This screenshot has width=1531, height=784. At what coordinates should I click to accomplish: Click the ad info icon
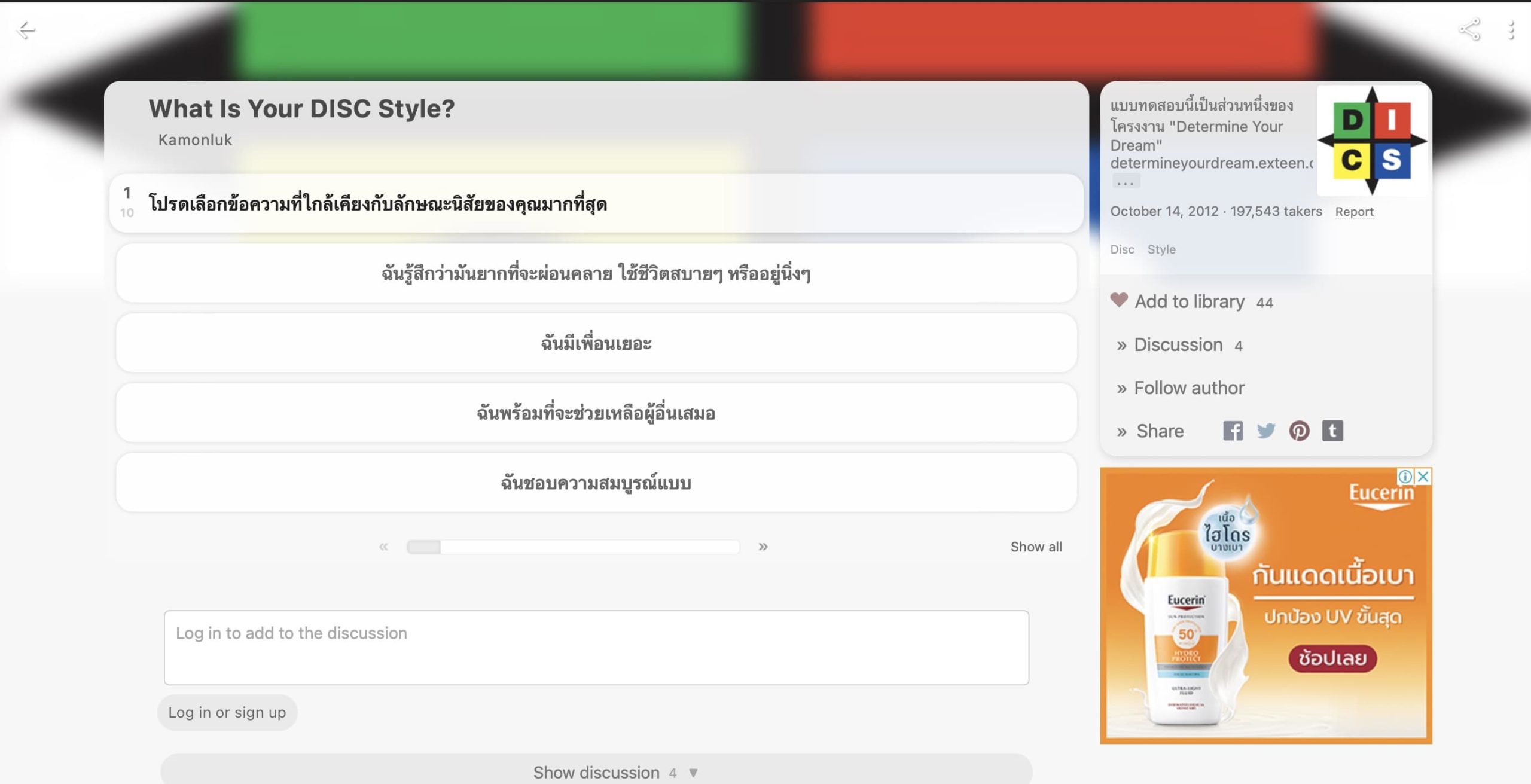pos(1405,477)
